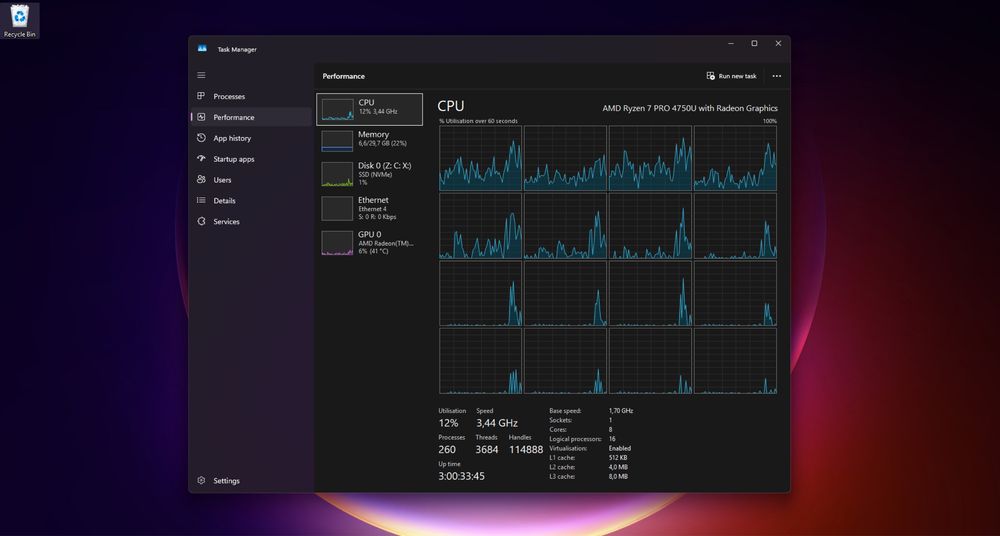The image size is (1000, 536).
Task: Click the L2 cache 4,0 MB value
Action: pyautogui.click(x=618, y=467)
